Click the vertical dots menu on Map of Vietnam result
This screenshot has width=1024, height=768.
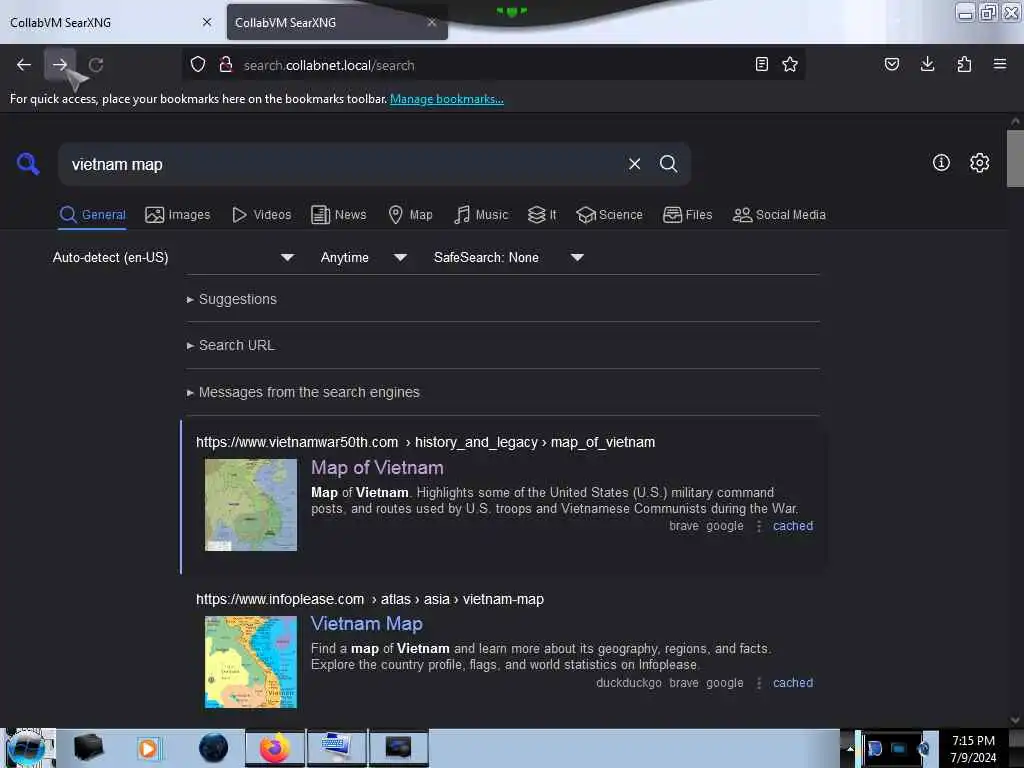758,526
